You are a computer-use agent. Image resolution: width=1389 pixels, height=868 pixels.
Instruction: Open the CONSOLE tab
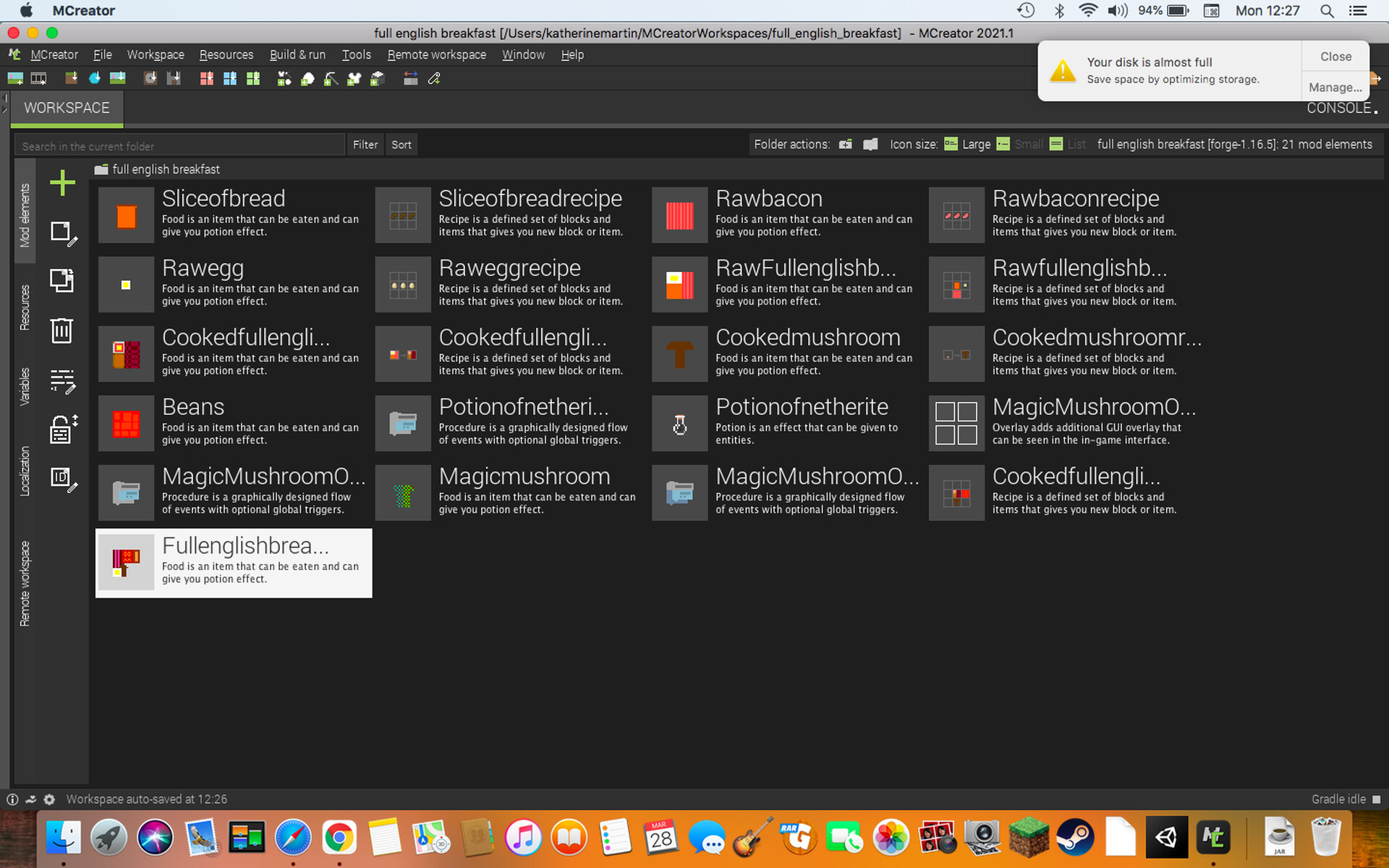1339,109
